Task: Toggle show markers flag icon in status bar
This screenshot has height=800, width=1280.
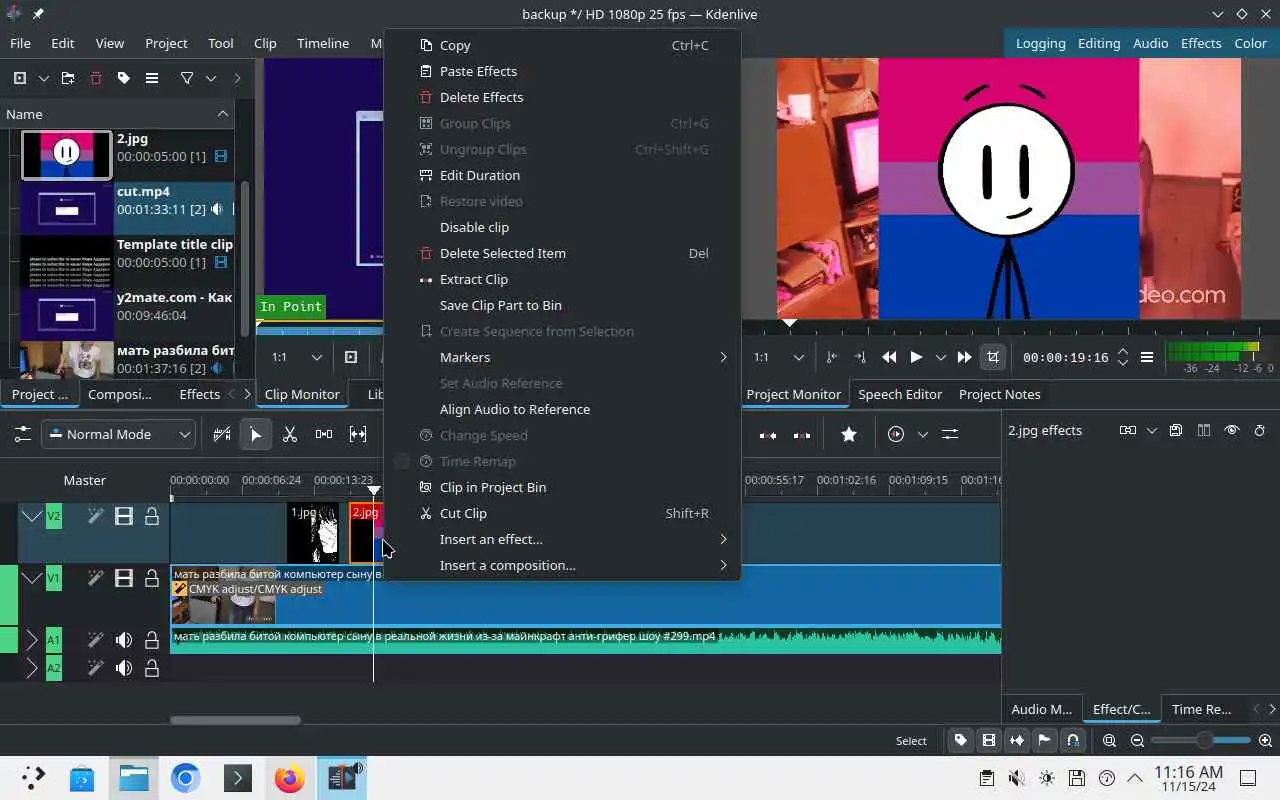Action: point(1045,740)
